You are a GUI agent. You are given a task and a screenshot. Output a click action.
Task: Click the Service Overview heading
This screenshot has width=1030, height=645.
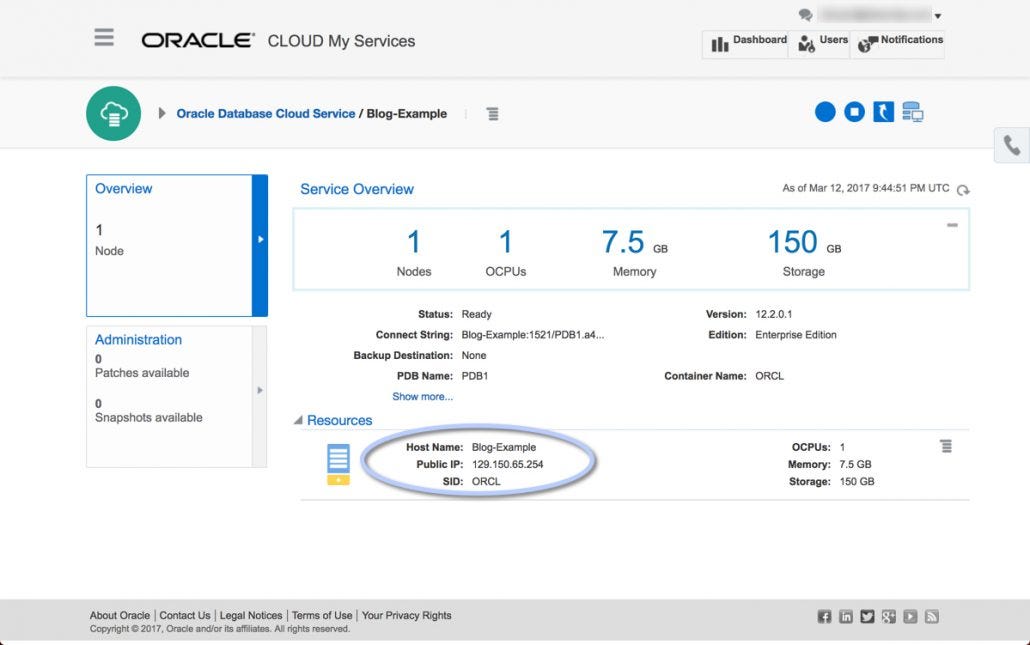tap(357, 189)
